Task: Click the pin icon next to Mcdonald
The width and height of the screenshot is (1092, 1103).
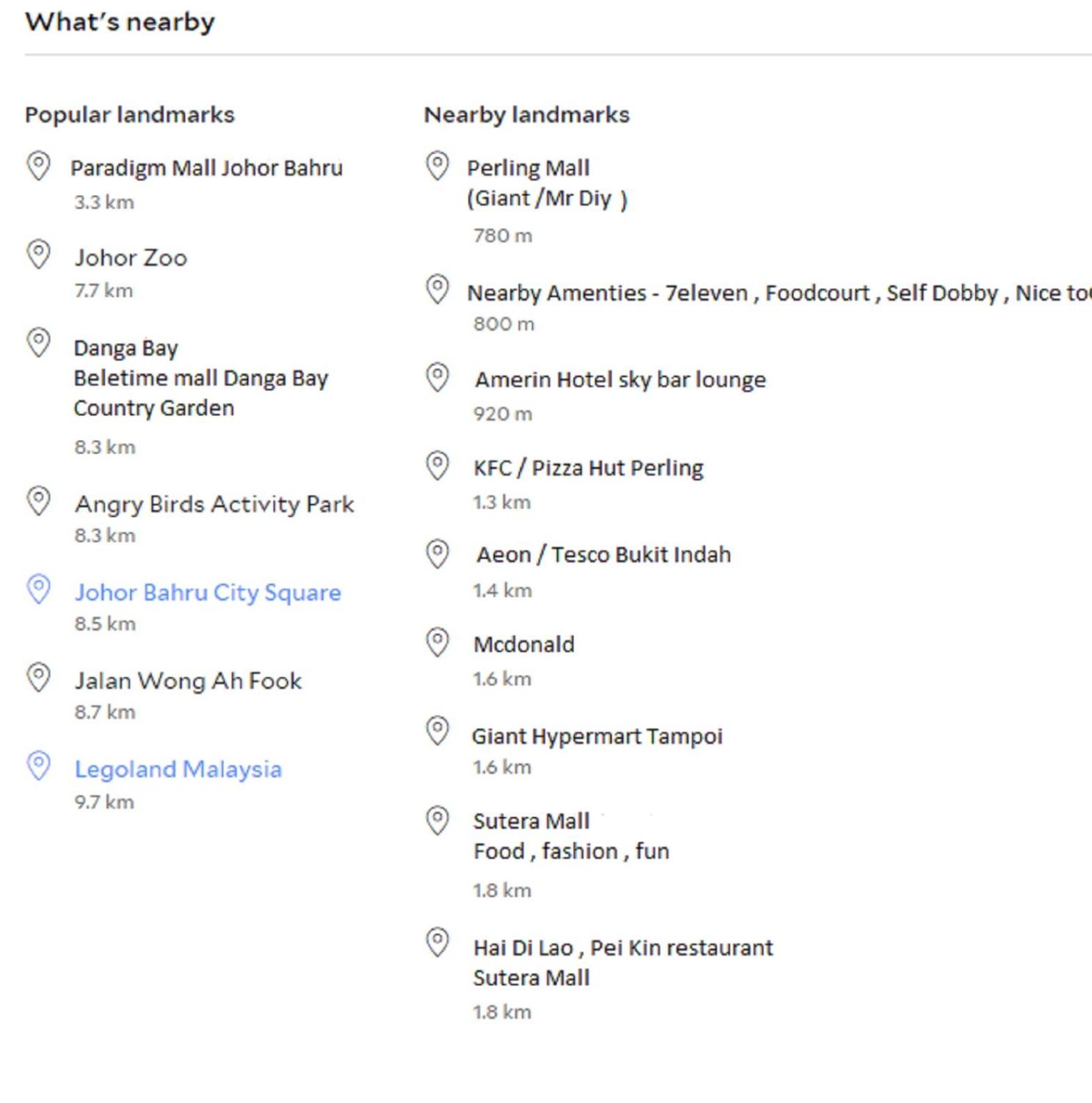Action: point(437,642)
